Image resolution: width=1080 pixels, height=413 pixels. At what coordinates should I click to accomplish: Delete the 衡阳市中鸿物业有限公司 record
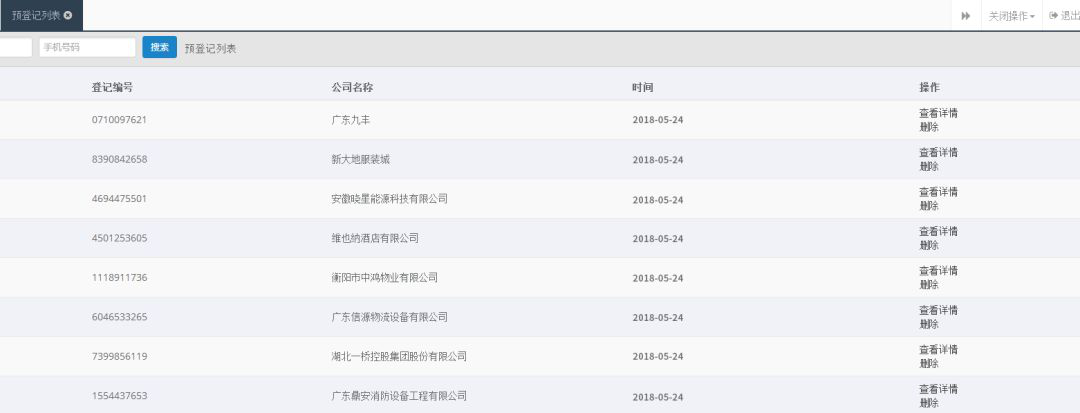[x=928, y=284]
